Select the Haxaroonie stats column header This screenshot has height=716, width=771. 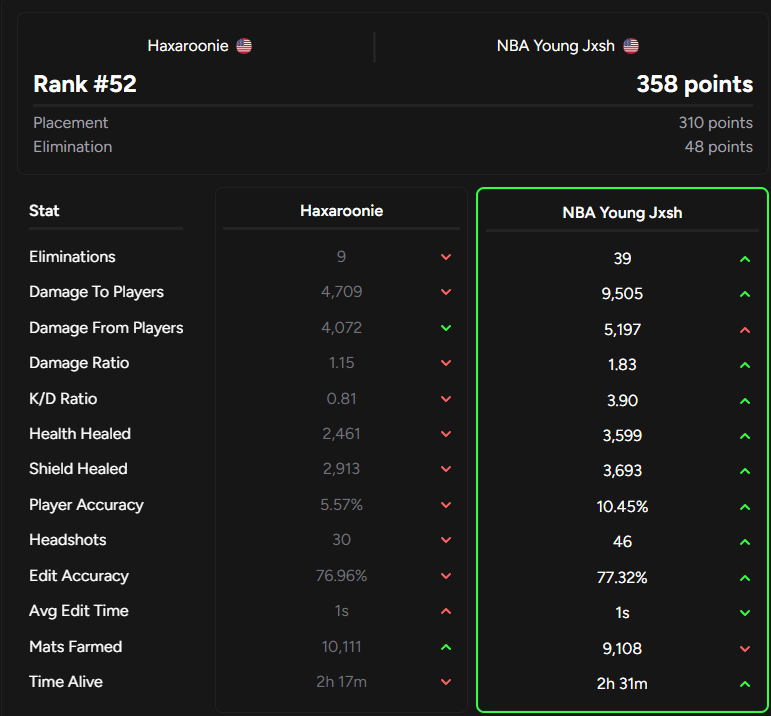tap(341, 210)
